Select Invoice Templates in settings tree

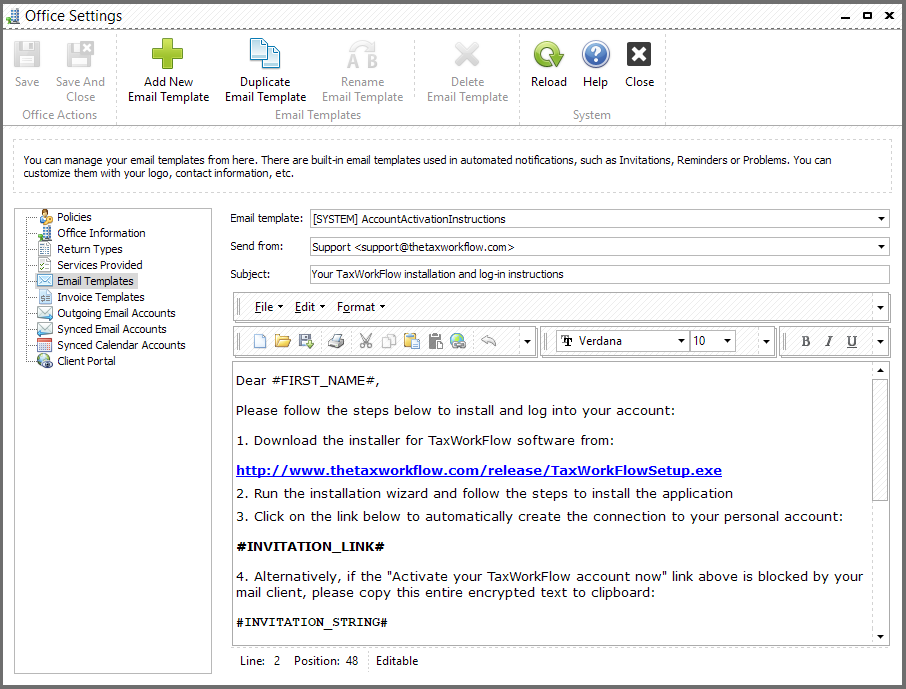tap(101, 297)
